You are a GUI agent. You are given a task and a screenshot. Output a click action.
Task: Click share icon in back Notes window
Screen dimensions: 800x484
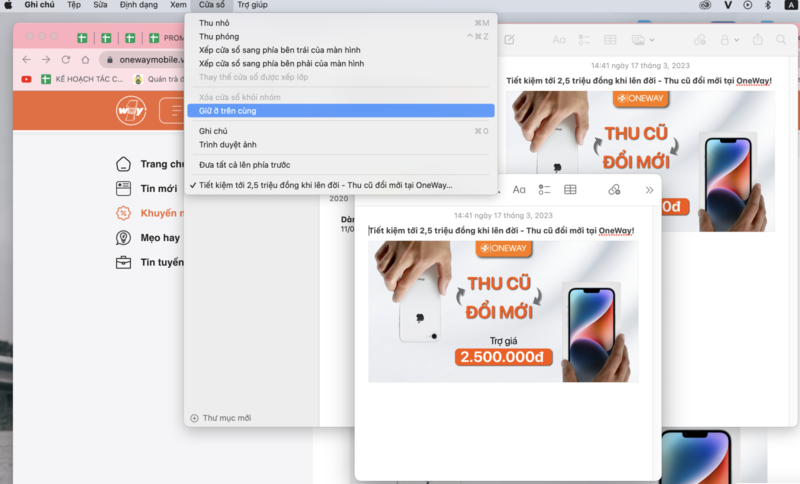click(x=758, y=40)
